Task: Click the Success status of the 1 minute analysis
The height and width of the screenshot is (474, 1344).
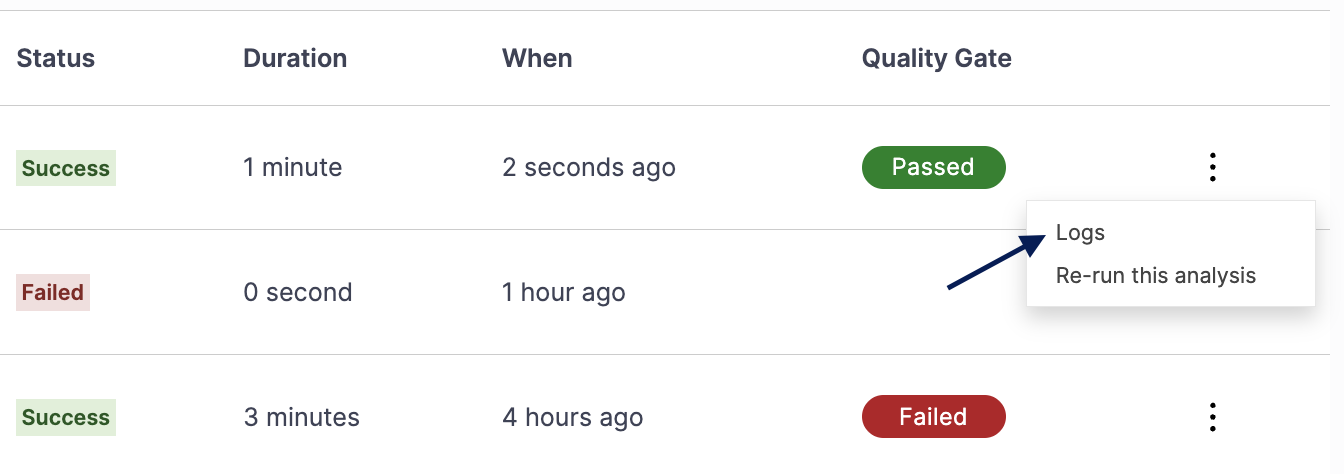Action: [x=66, y=168]
